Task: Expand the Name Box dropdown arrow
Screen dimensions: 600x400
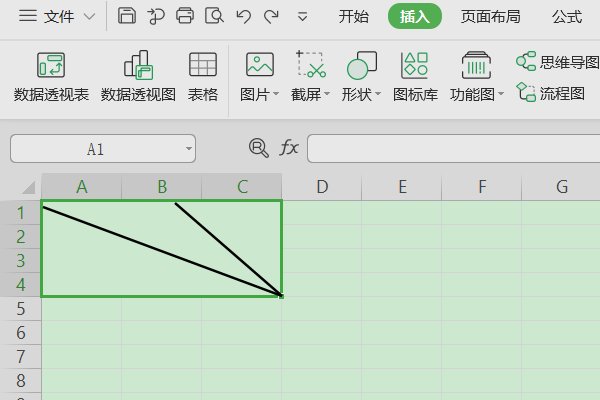Action: pyautogui.click(x=189, y=149)
